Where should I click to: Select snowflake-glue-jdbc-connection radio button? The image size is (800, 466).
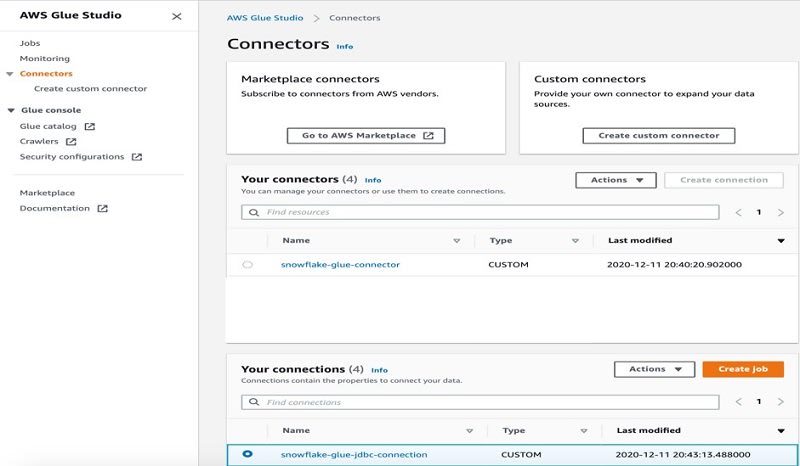(247, 454)
